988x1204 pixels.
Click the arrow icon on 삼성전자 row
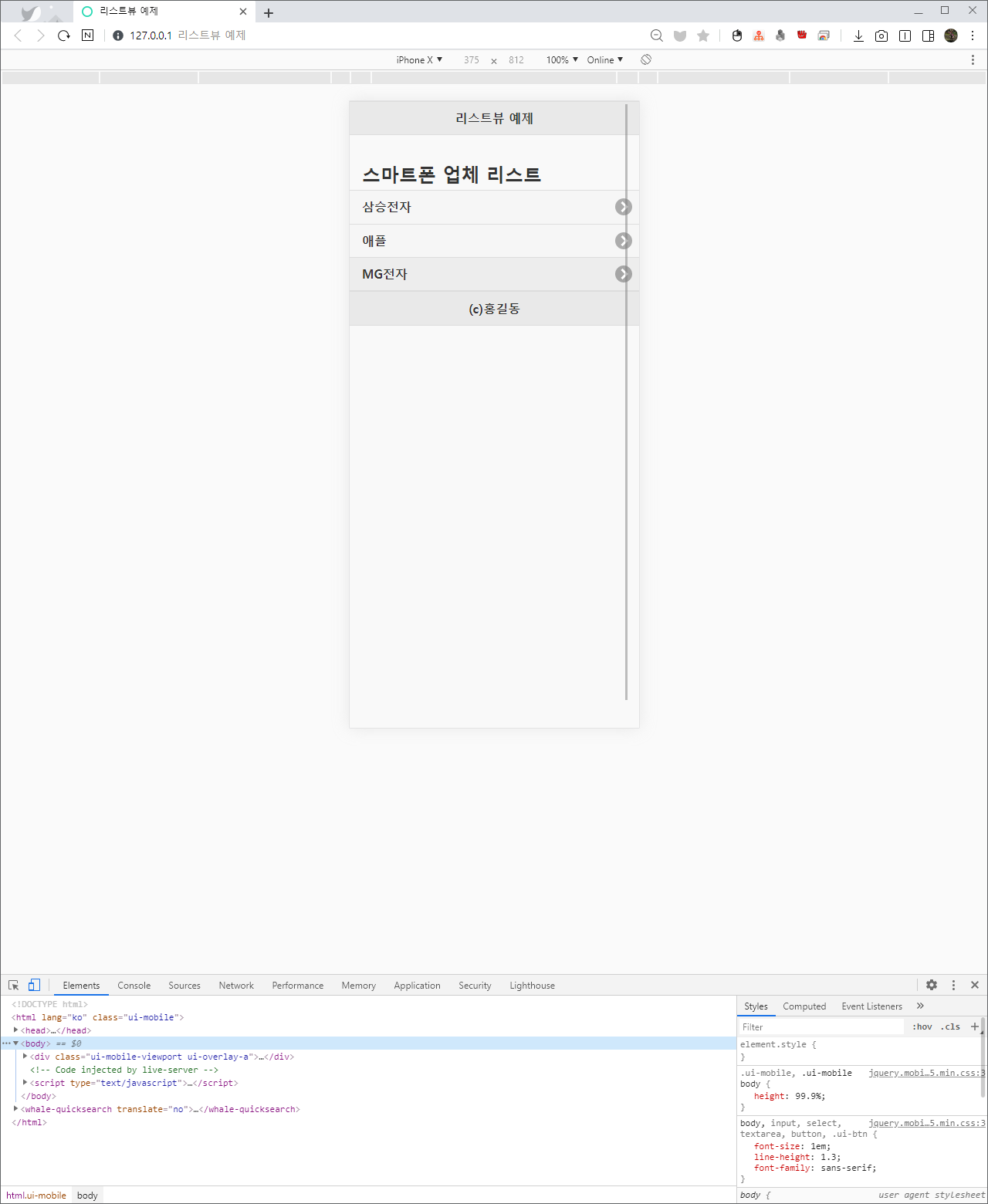(x=624, y=207)
